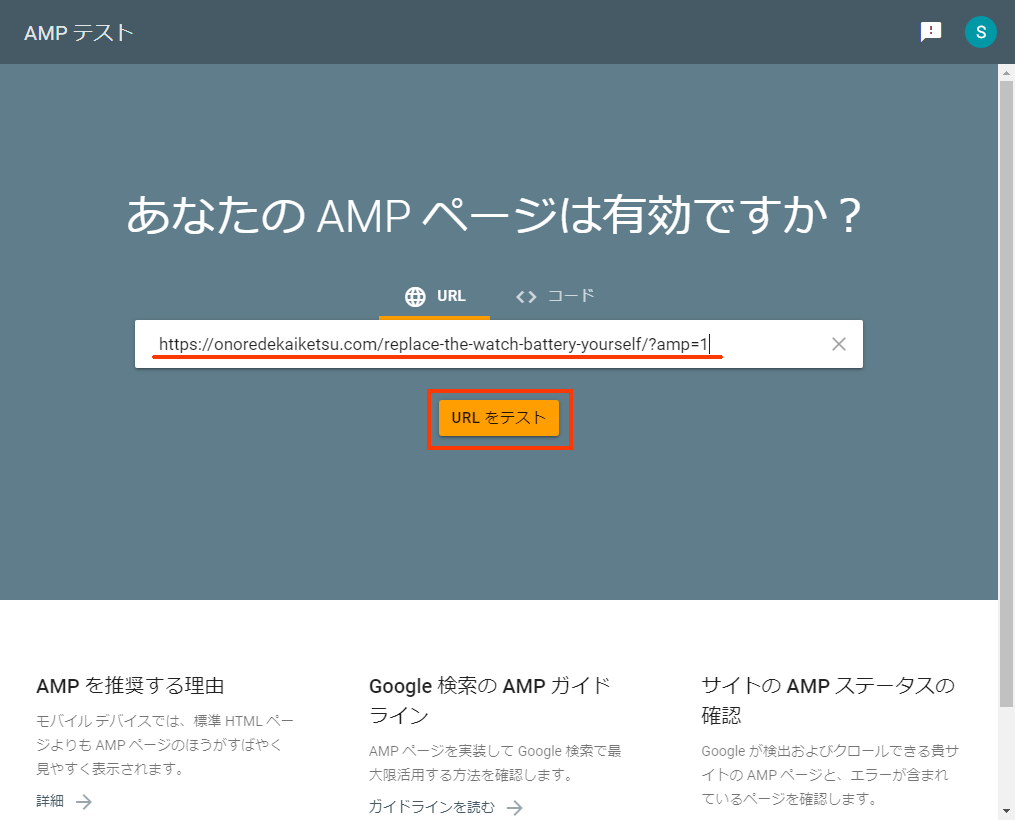
Task: Click the paragraph starting with モバイル デバイスでは
Action: [165, 745]
